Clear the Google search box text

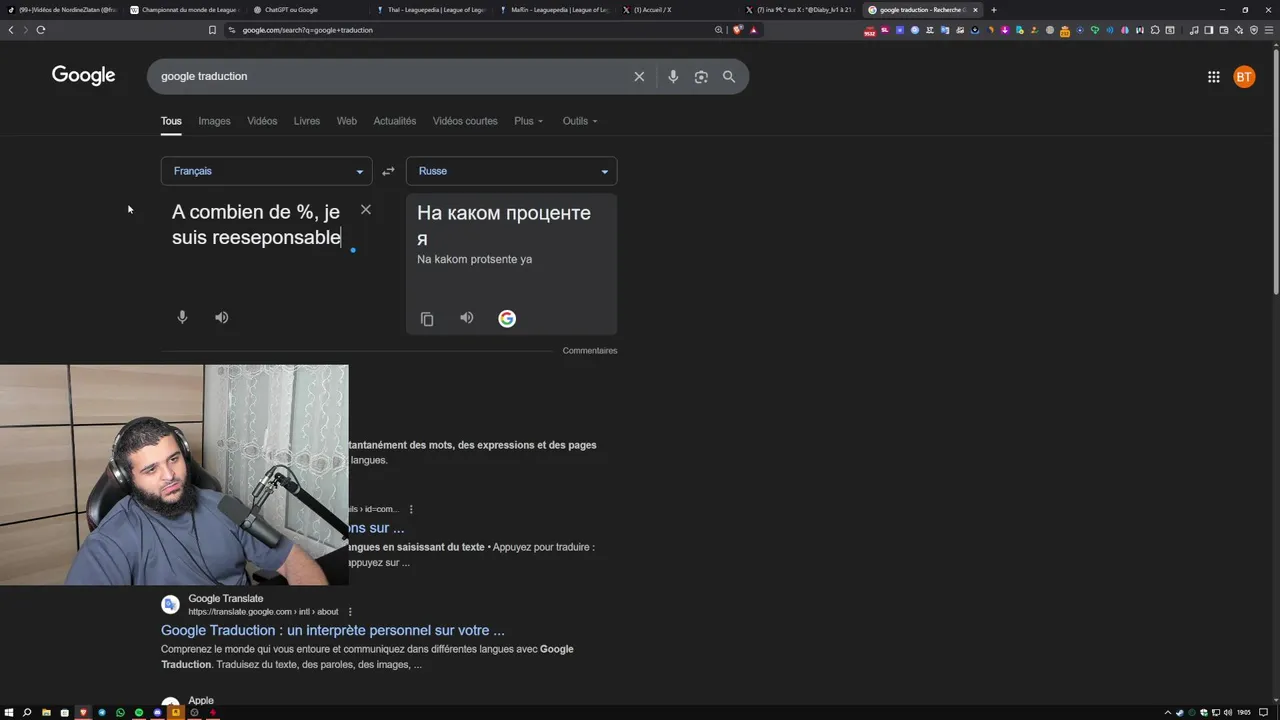click(x=639, y=76)
